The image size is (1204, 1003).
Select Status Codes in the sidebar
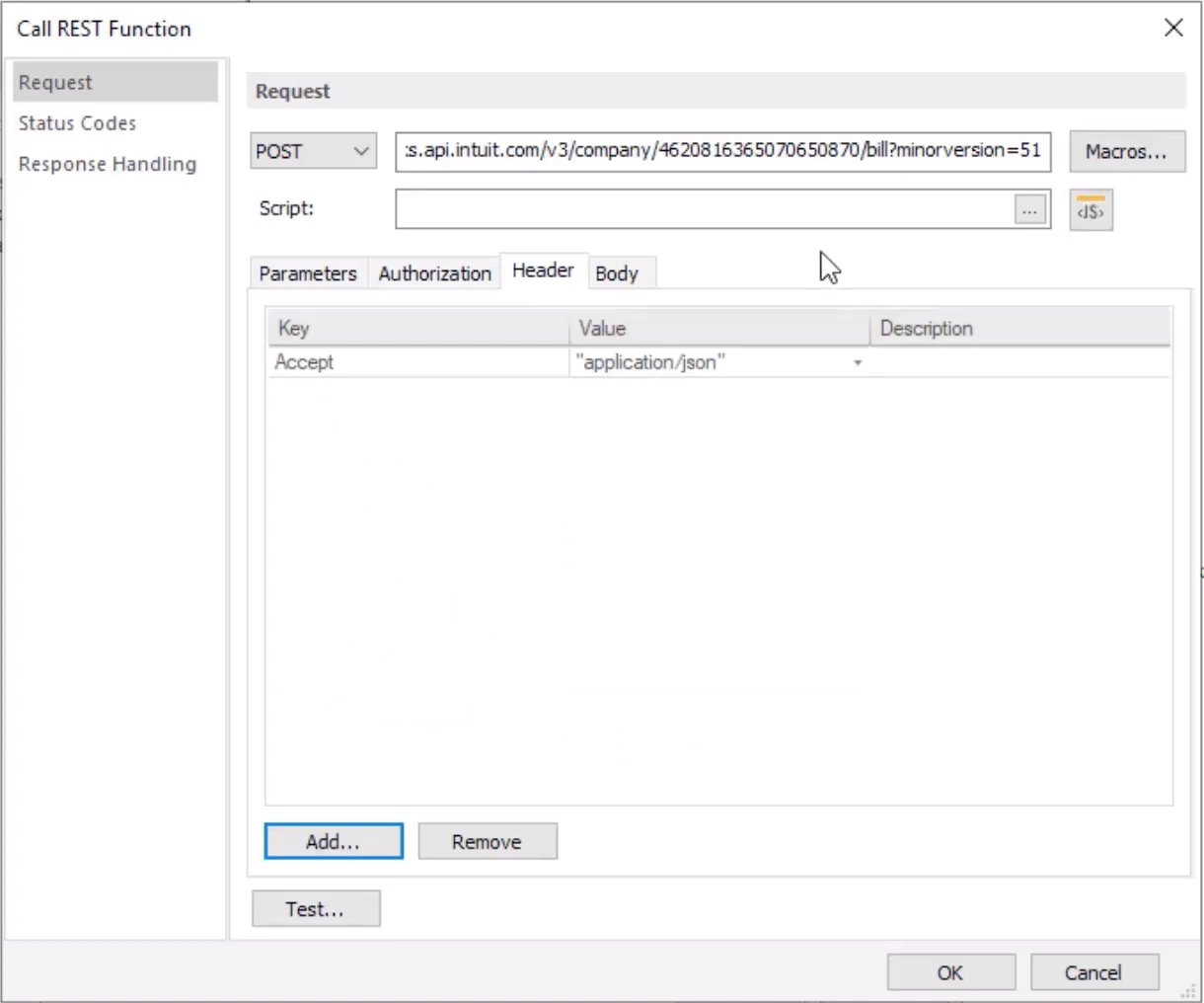77,122
